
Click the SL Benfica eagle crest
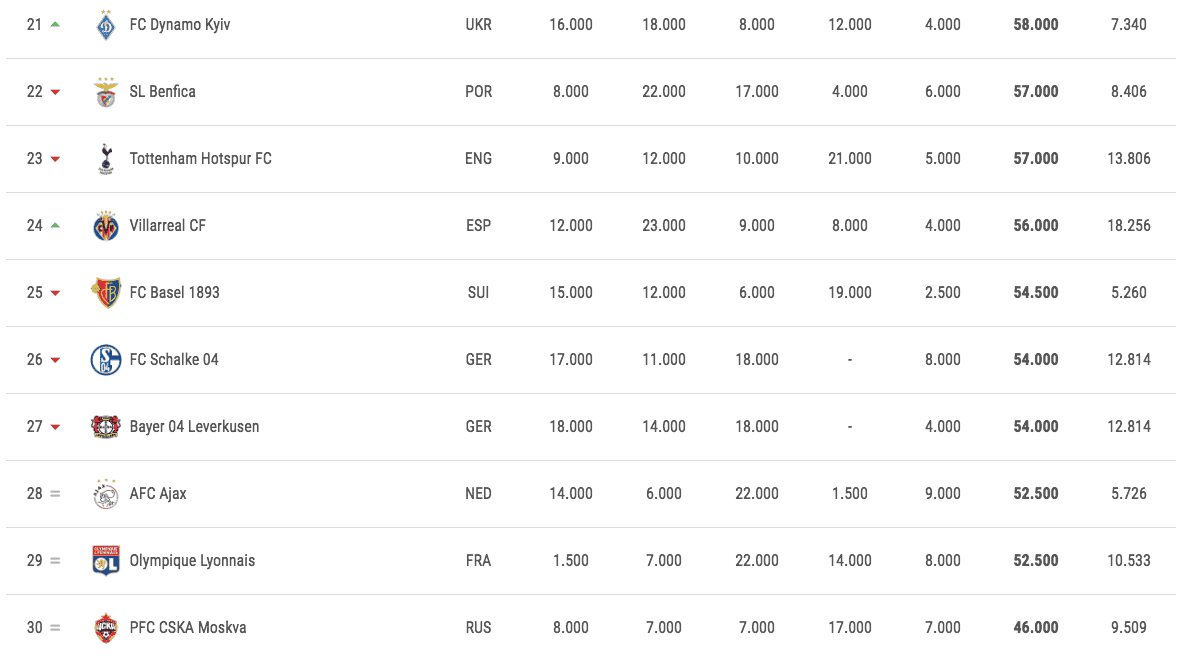[x=105, y=92]
